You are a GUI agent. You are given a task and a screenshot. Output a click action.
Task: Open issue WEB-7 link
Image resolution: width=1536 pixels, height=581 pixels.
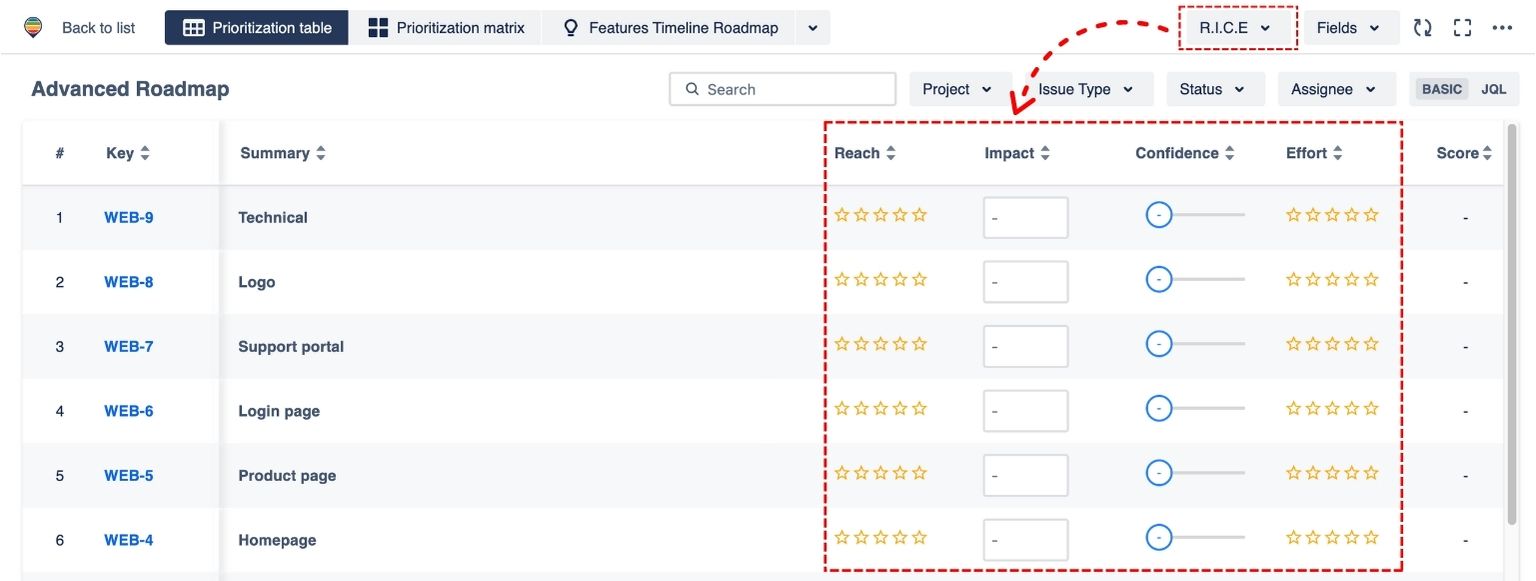(129, 346)
